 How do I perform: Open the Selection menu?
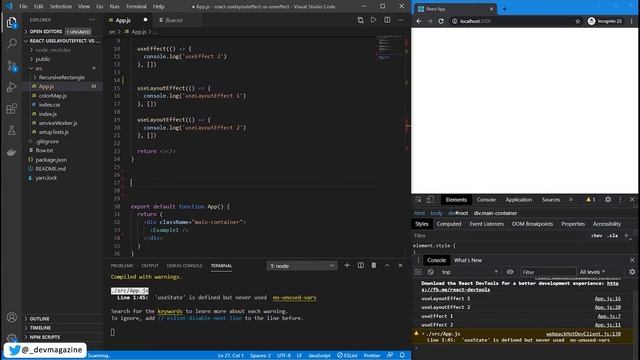pos(60,7)
